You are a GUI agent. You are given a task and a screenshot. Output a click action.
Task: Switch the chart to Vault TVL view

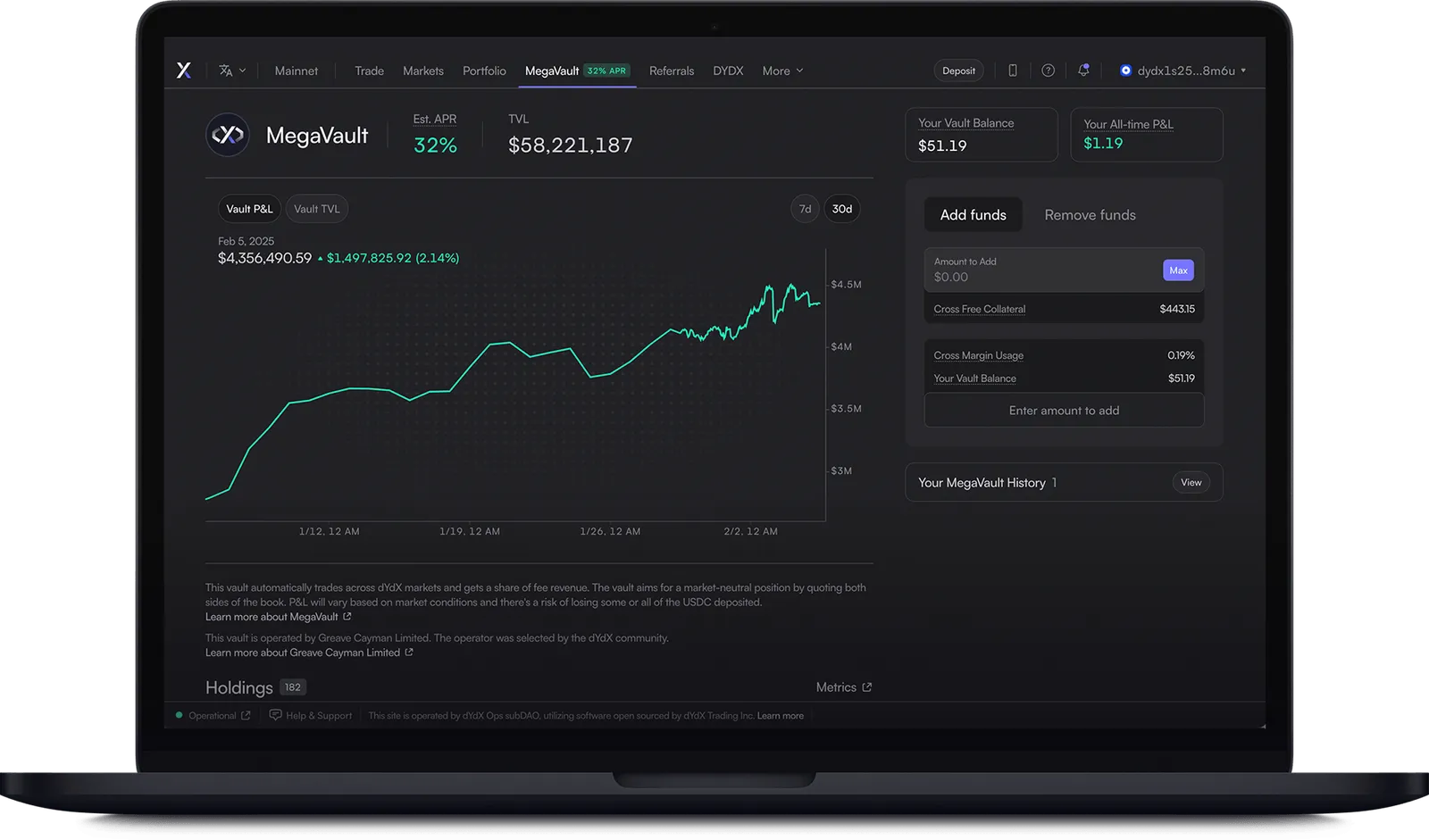(x=316, y=208)
